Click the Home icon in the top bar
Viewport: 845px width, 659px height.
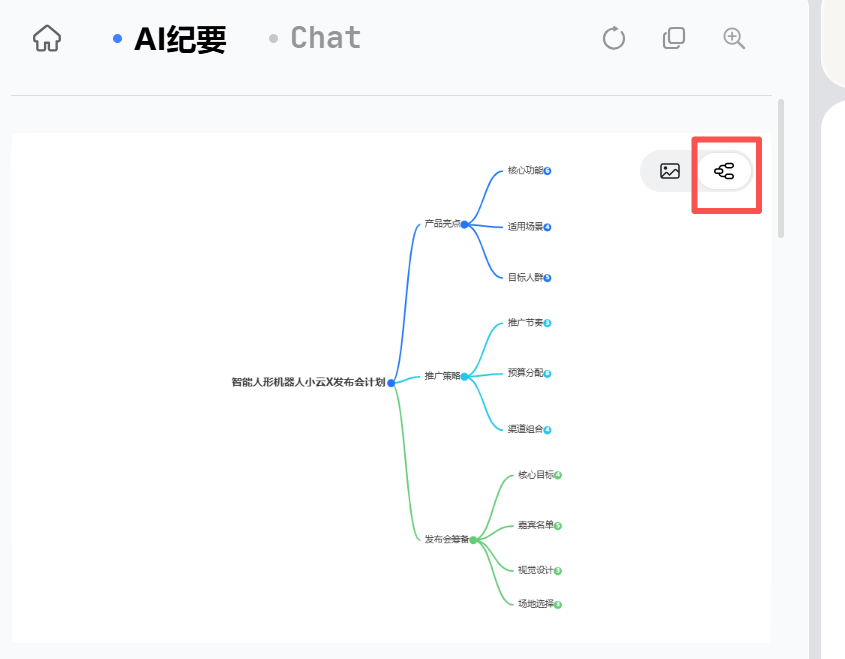click(x=46, y=38)
